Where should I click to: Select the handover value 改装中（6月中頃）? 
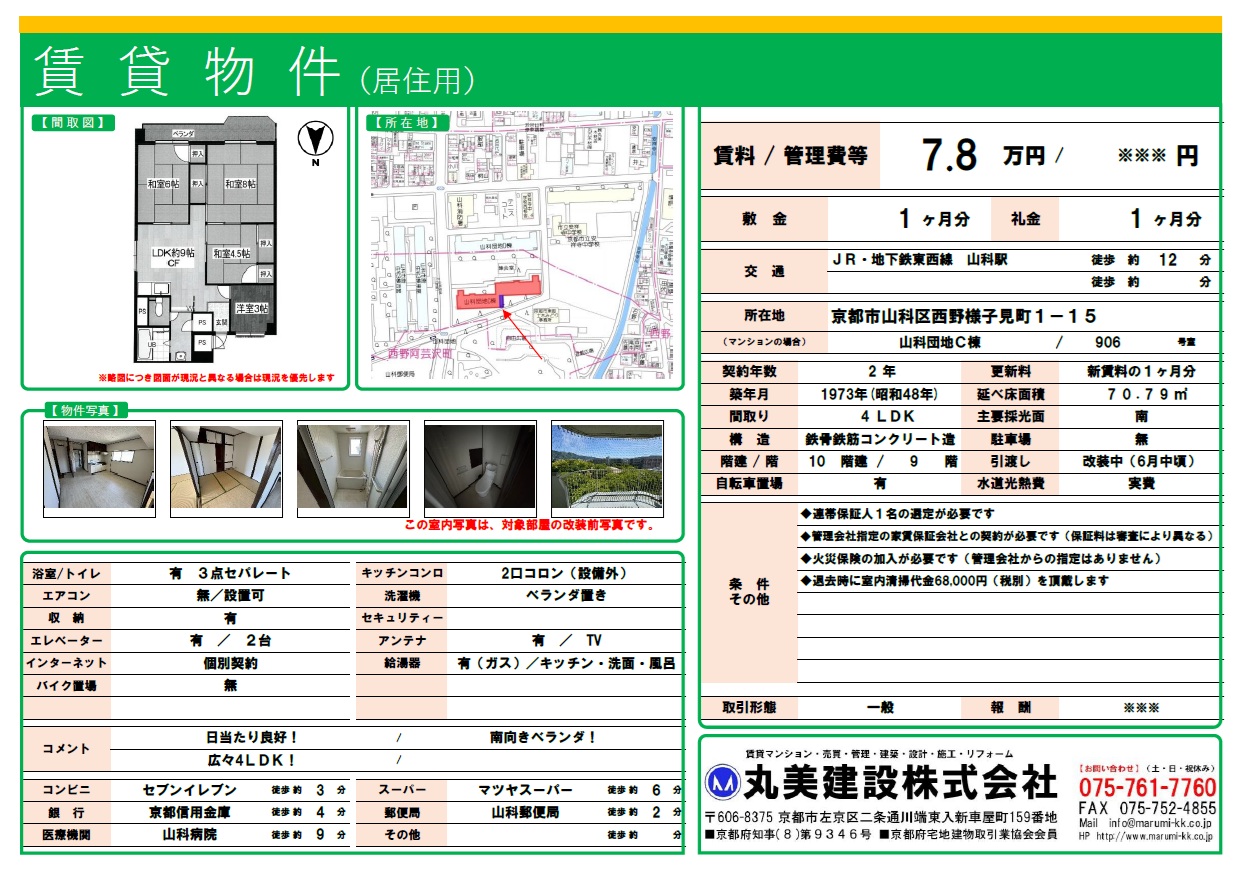[x=1139, y=461]
